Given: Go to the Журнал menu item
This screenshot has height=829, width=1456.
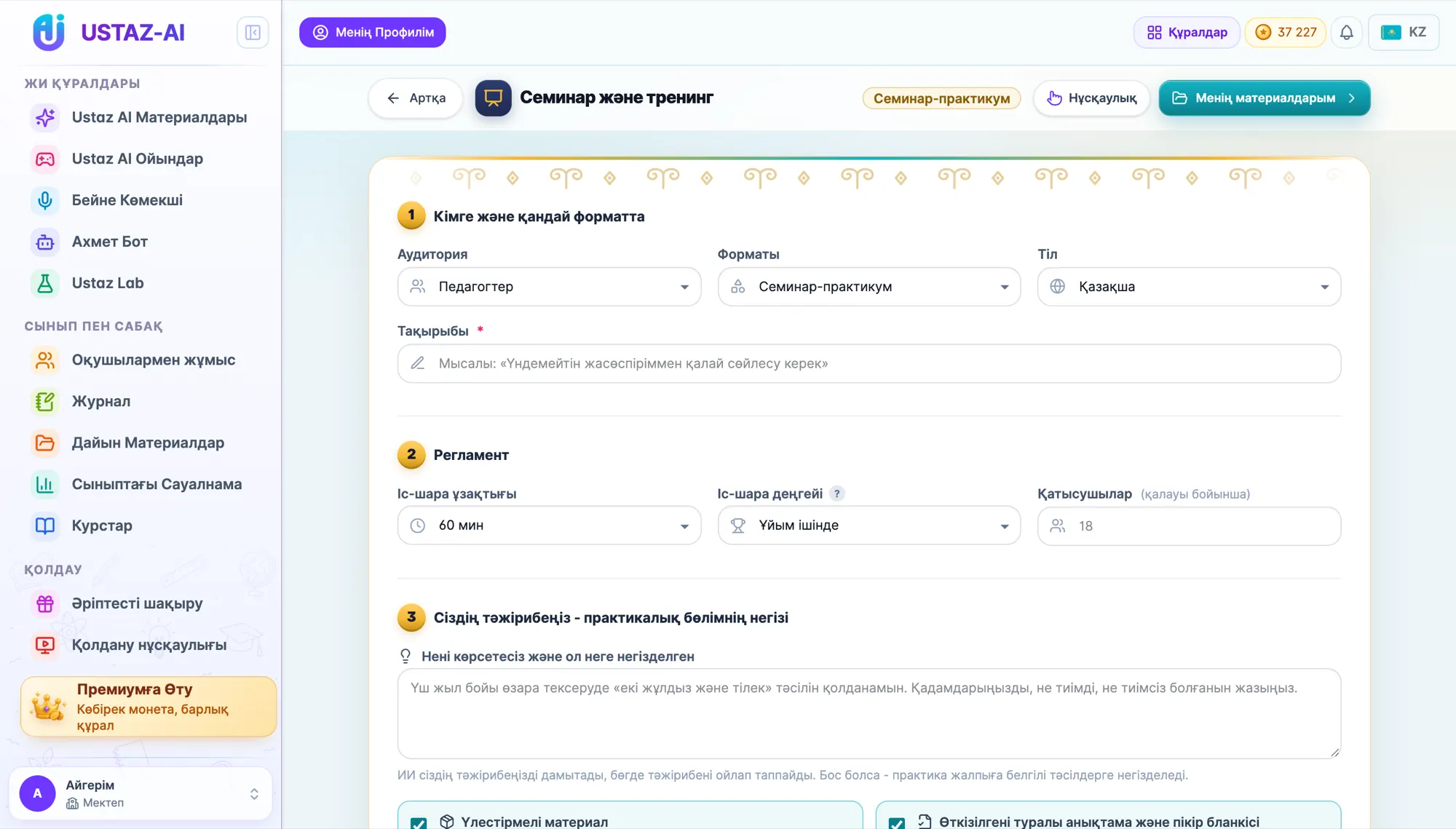Looking at the screenshot, I should coord(101,402).
